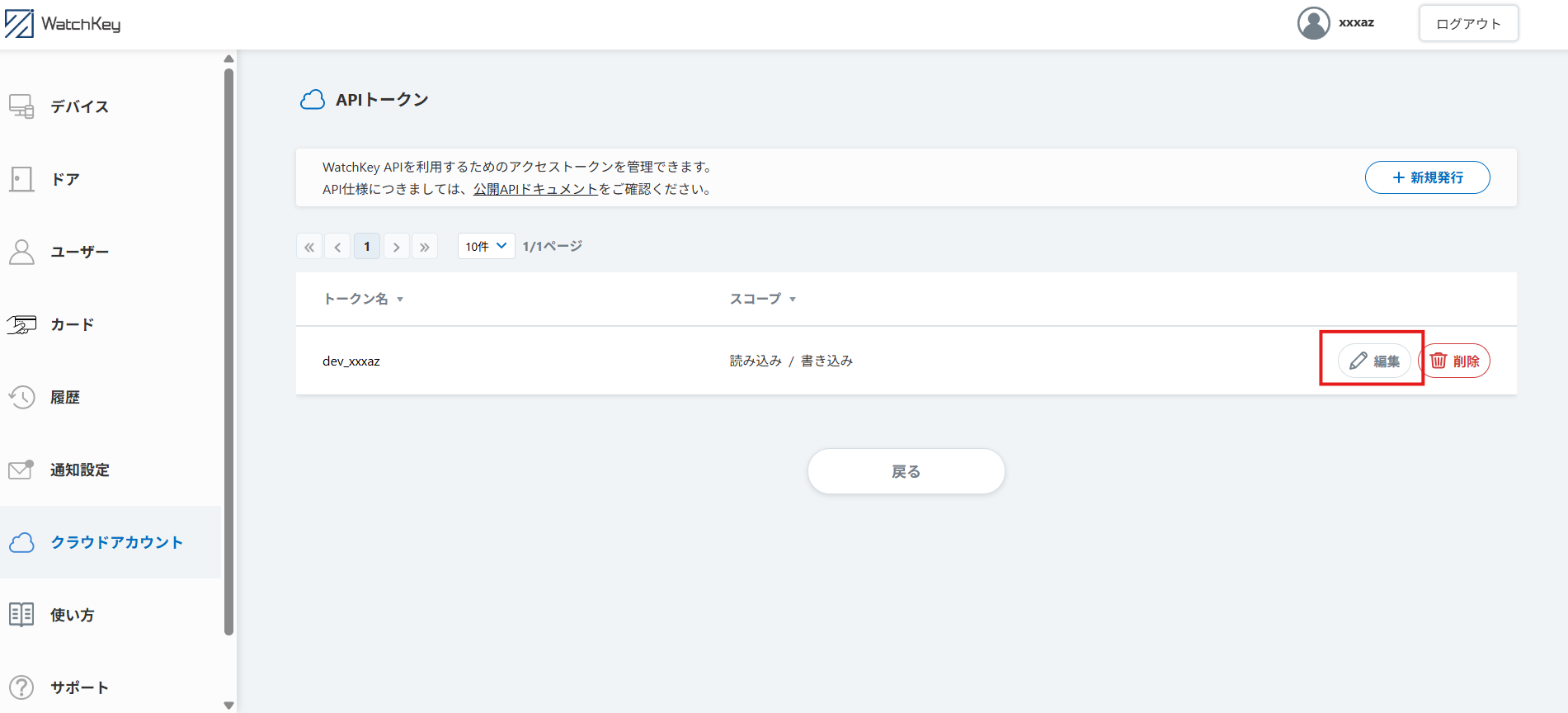
Task: Open the ユーザー menu item
Action: point(79,252)
